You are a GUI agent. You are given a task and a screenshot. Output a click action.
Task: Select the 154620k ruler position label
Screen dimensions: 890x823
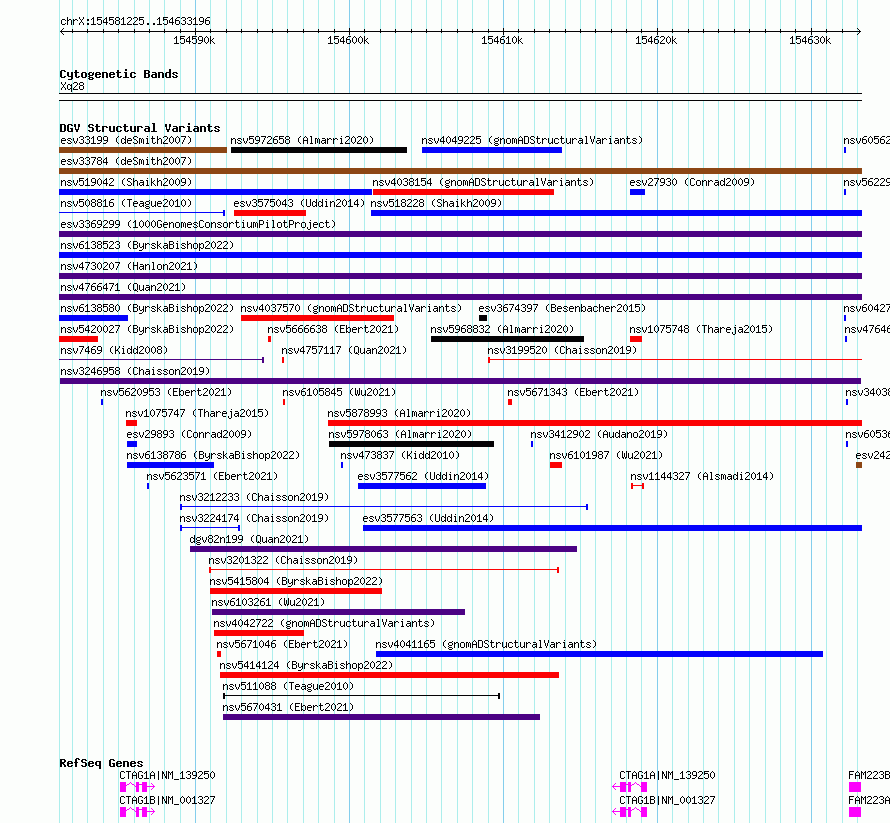click(656, 40)
